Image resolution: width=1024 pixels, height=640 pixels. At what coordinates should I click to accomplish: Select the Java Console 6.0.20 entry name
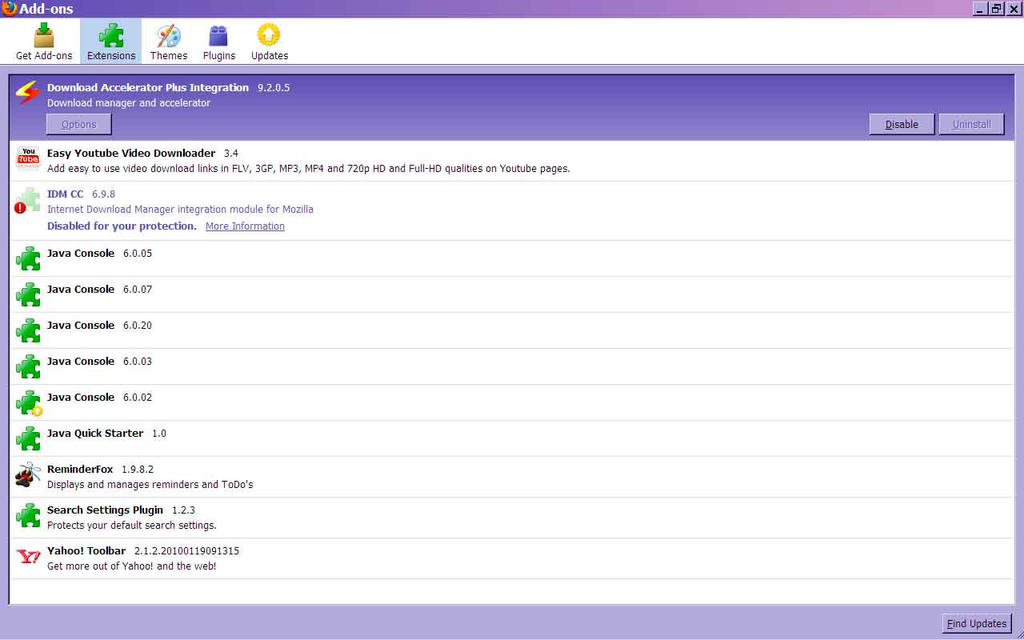click(x=81, y=325)
